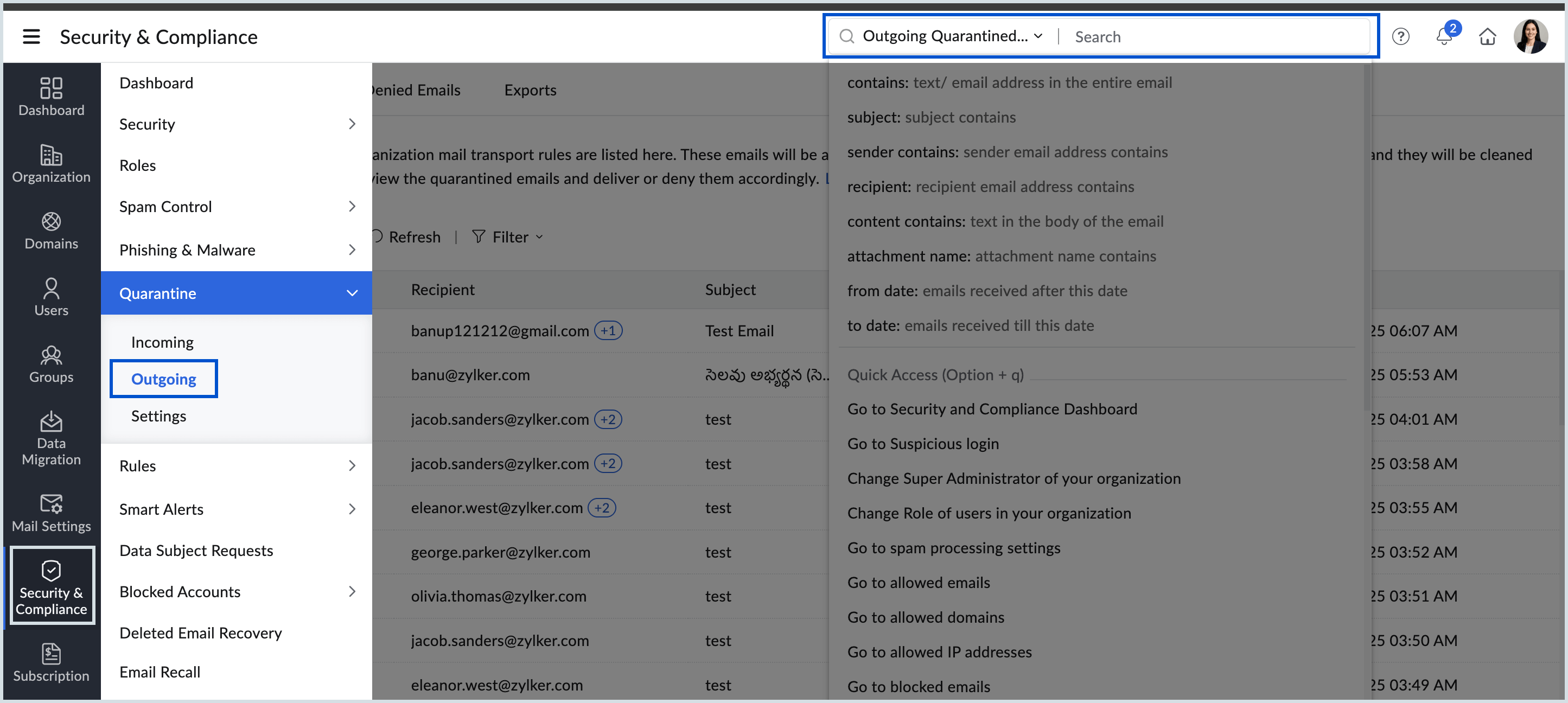Go to Suspicious login quick access link

(923, 443)
